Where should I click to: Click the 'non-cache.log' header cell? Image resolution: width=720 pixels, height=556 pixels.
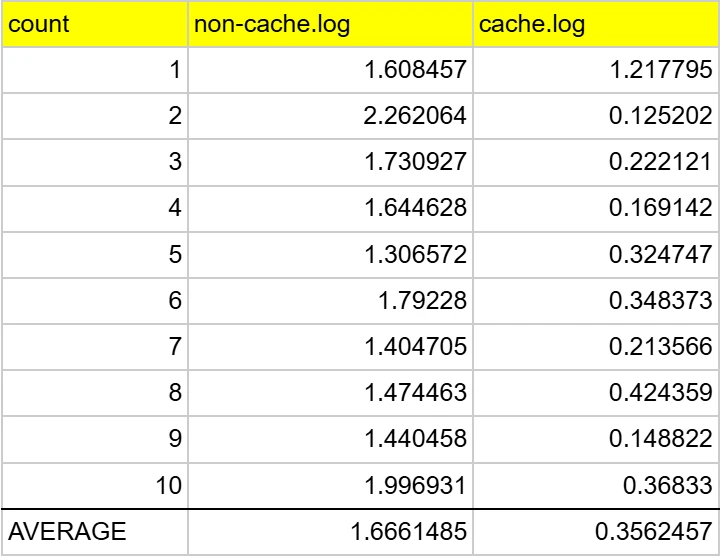(x=330, y=24)
